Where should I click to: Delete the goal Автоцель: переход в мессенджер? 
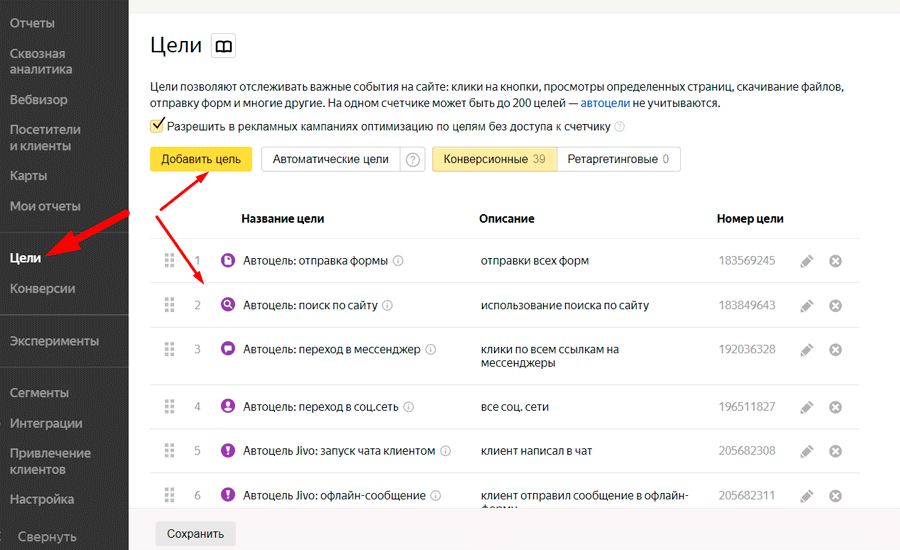coord(835,350)
